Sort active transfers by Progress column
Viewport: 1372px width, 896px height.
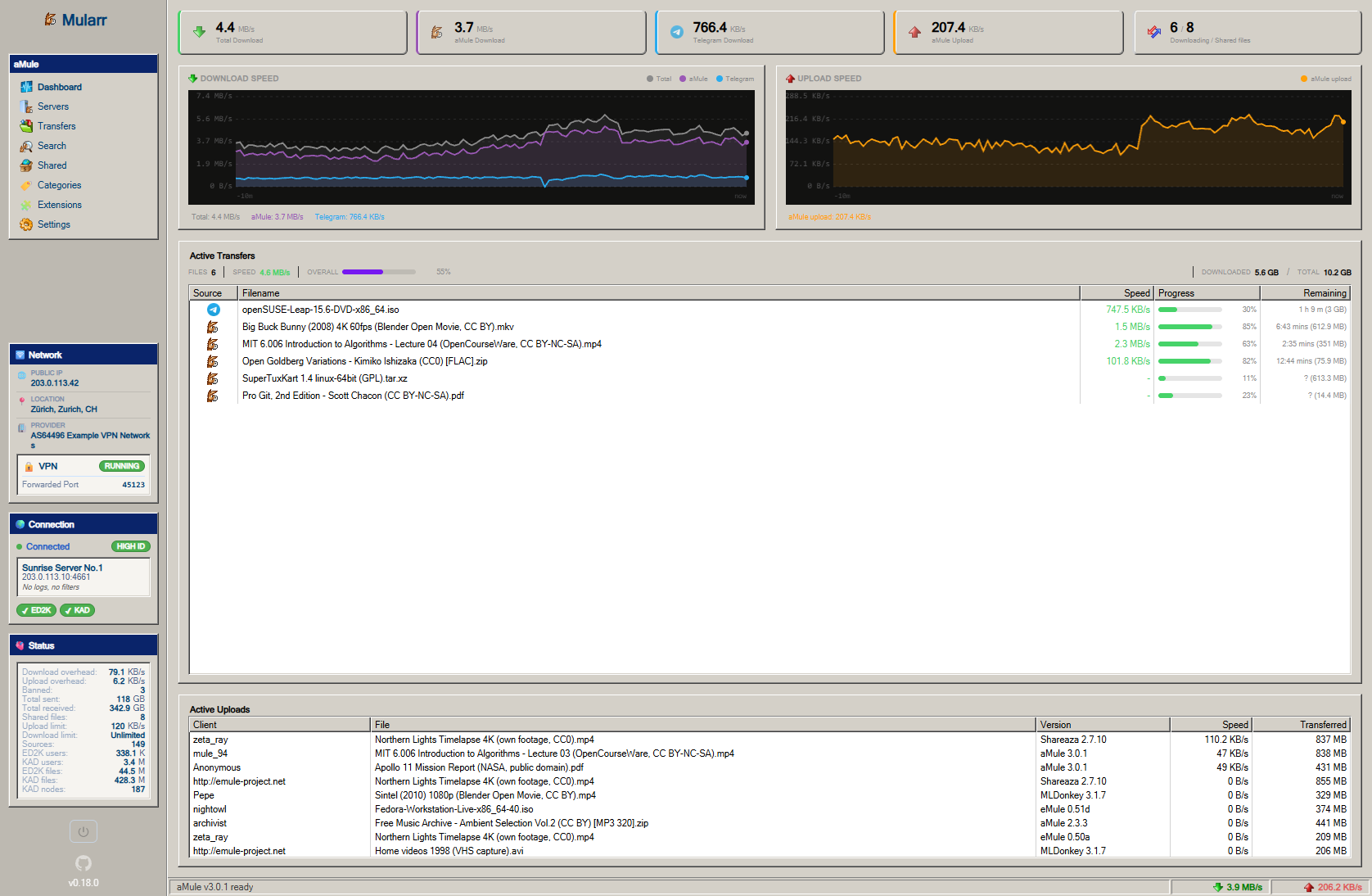pyautogui.click(x=1207, y=293)
